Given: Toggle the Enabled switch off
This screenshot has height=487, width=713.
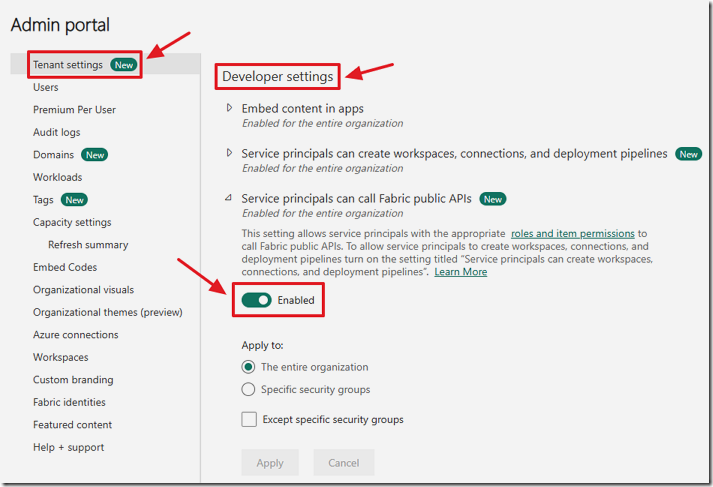Looking at the screenshot, I should tap(256, 300).
